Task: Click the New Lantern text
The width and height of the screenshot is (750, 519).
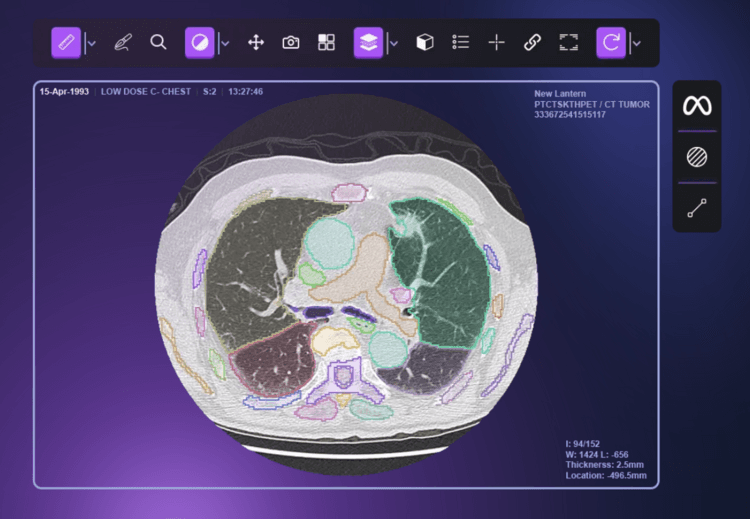Action: point(560,94)
